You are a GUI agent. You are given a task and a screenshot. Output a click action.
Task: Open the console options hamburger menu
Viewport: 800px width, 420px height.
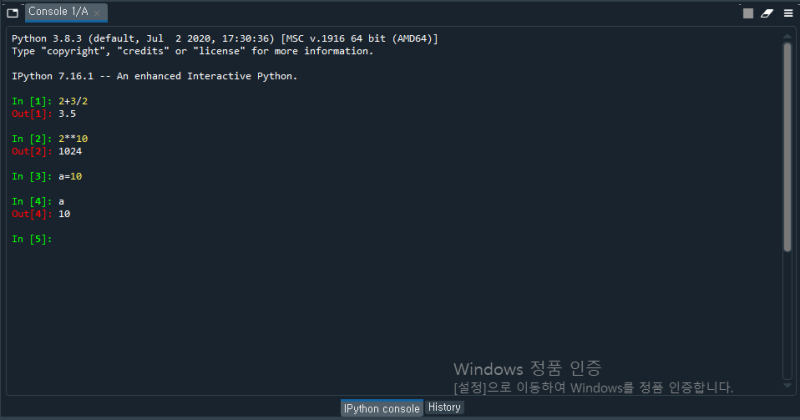[788, 13]
